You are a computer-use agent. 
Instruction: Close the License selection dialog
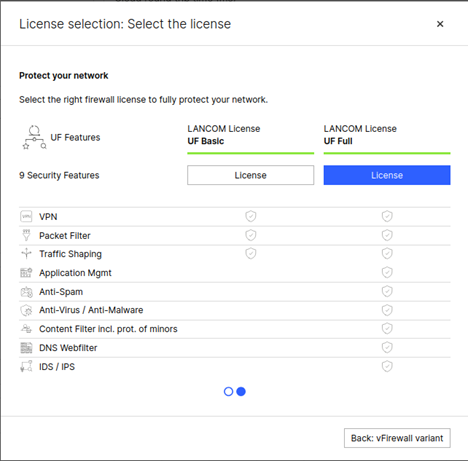pos(440,24)
